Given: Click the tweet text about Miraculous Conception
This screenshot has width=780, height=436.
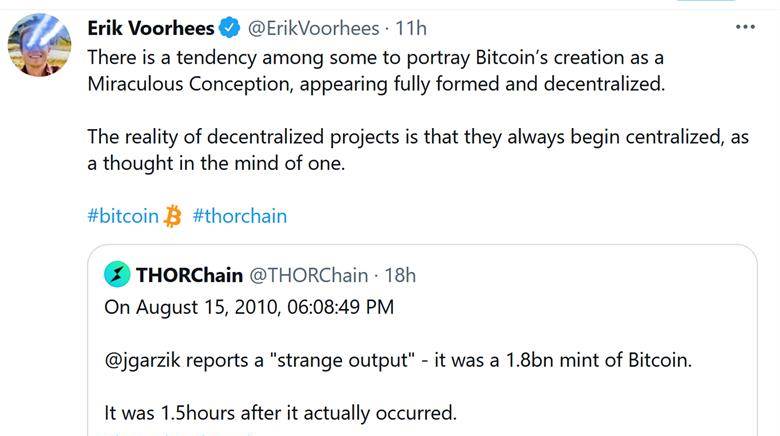Looking at the screenshot, I should click(376, 71).
